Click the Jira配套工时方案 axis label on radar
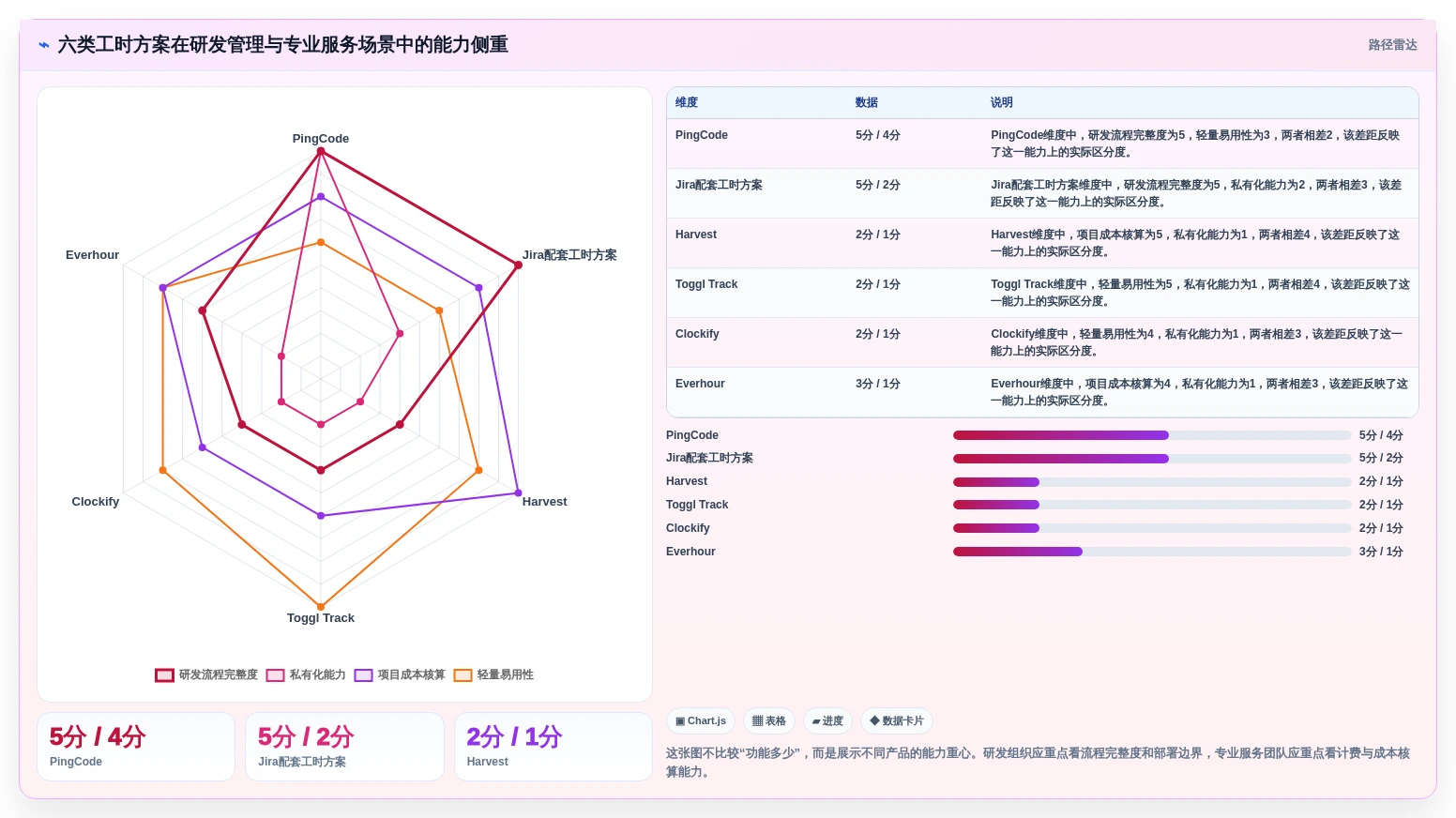The image size is (1456, 818). [x=569, y=255]
